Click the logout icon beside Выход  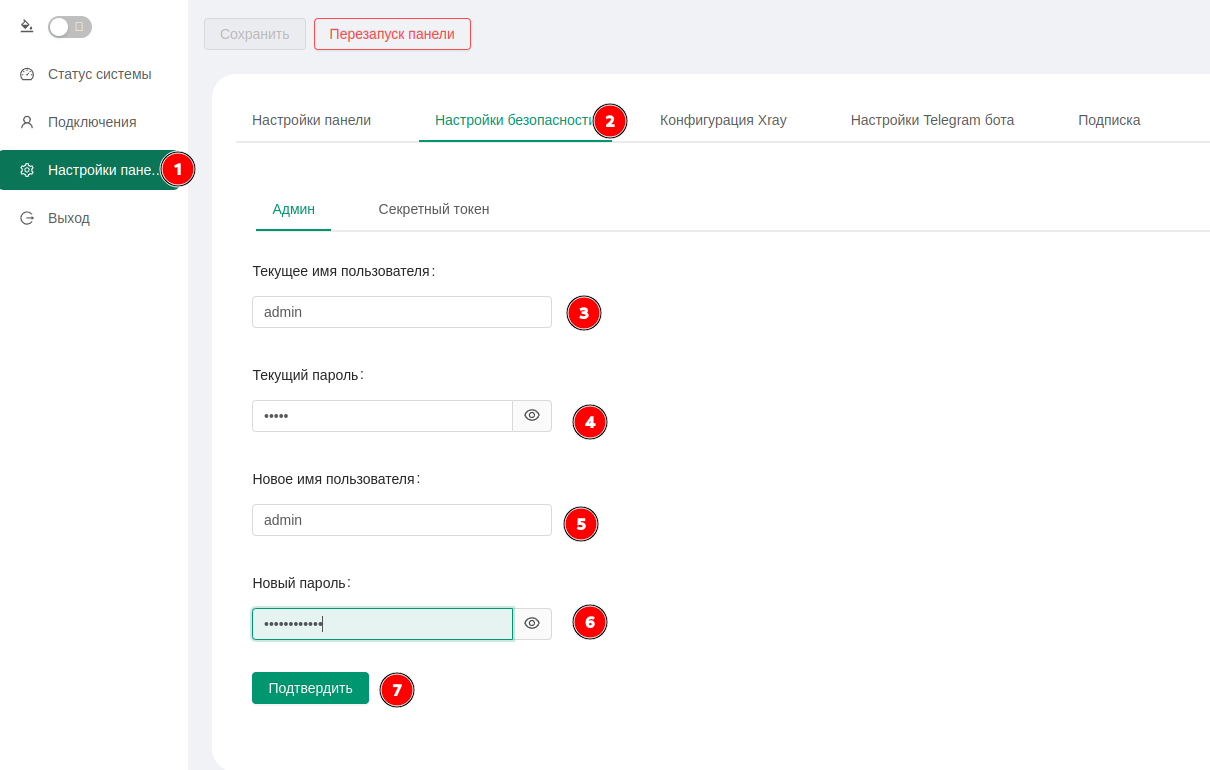pos(27,218)
